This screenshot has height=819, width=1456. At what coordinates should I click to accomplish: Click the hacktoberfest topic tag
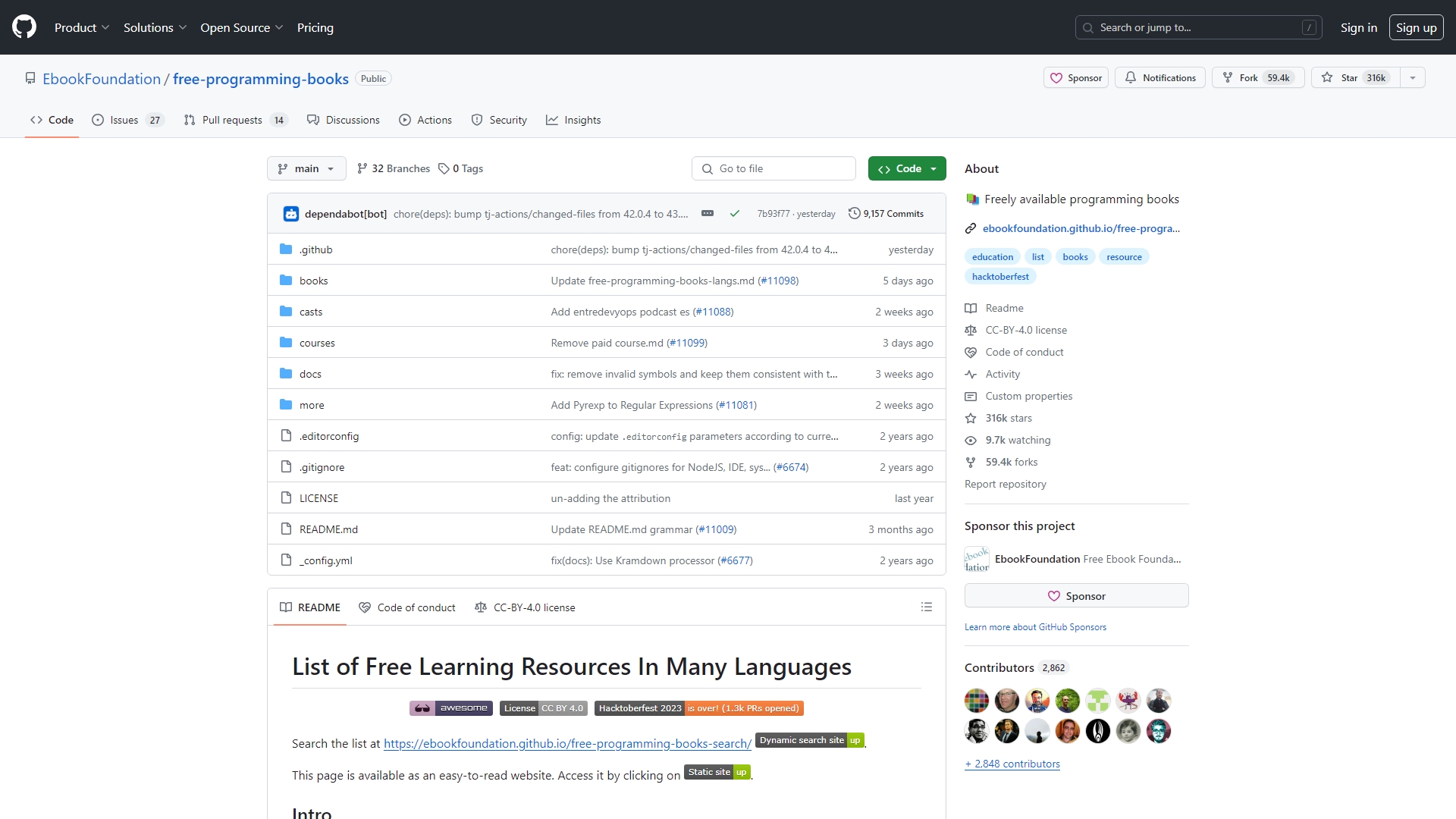pos(1000,276)
